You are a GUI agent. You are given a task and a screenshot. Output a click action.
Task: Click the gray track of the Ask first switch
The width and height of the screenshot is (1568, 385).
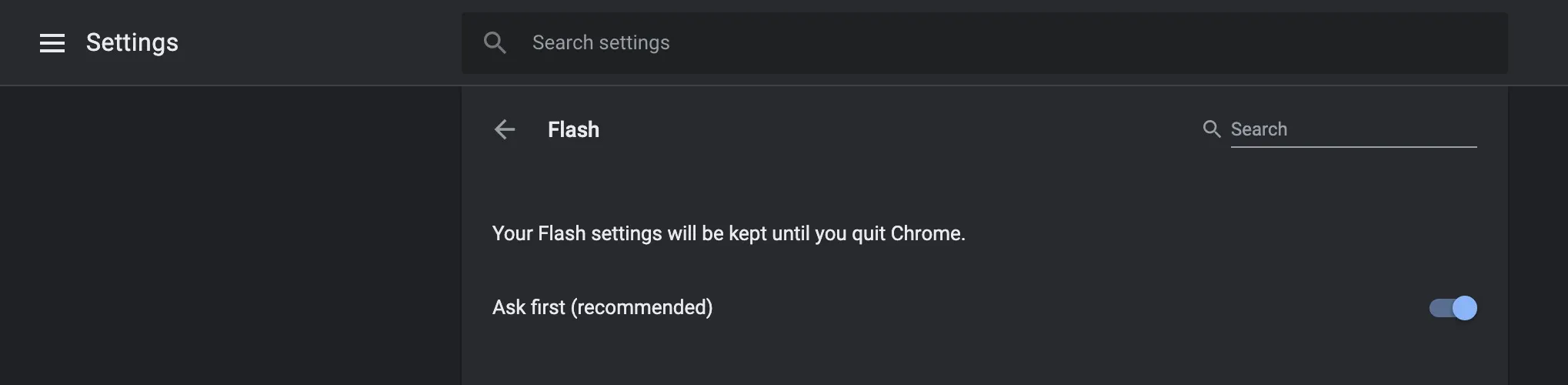(x=1439, y=308)
